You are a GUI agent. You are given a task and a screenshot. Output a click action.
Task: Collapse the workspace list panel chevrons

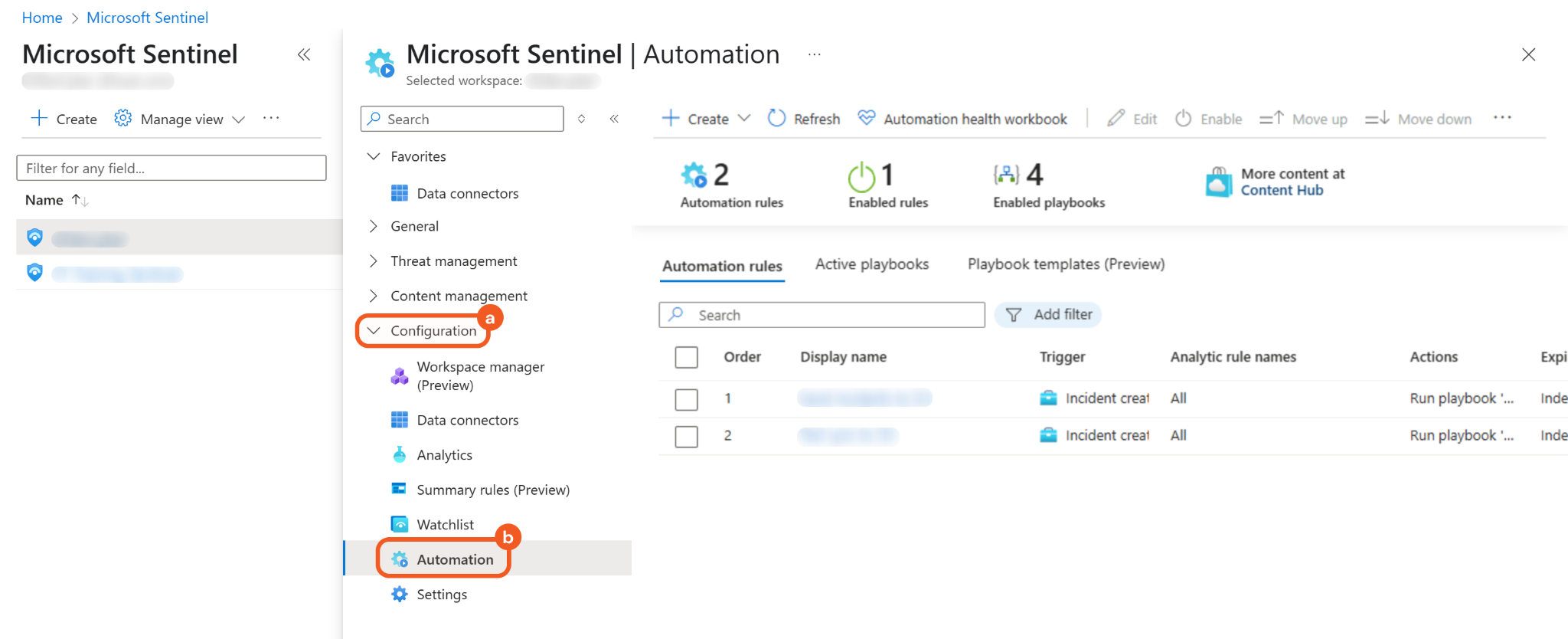tap(304, 54)
